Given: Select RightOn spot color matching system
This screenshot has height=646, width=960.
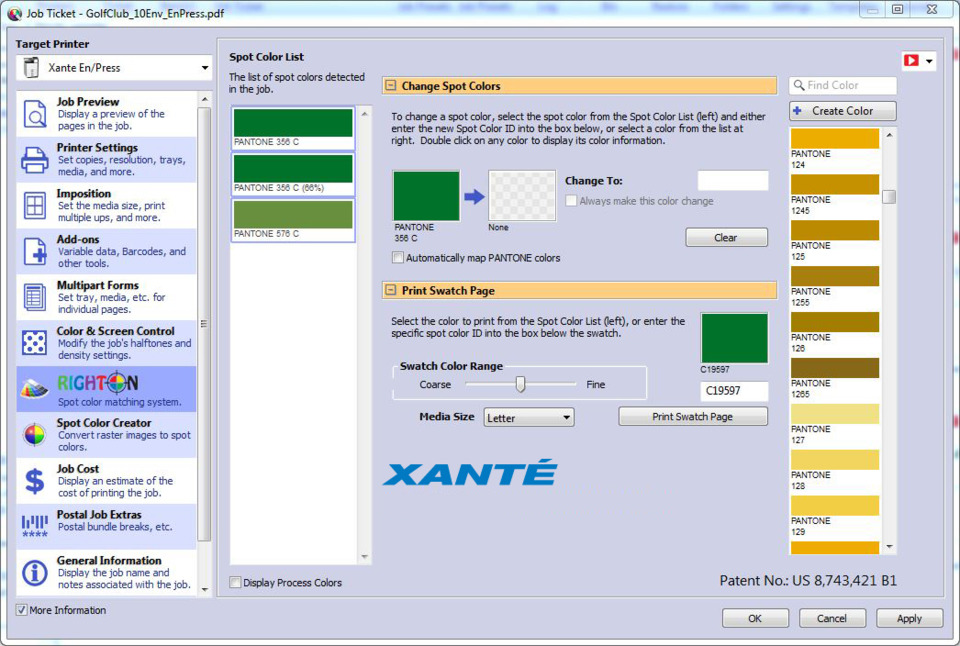Looking at the screenshot, I should 107,389.
